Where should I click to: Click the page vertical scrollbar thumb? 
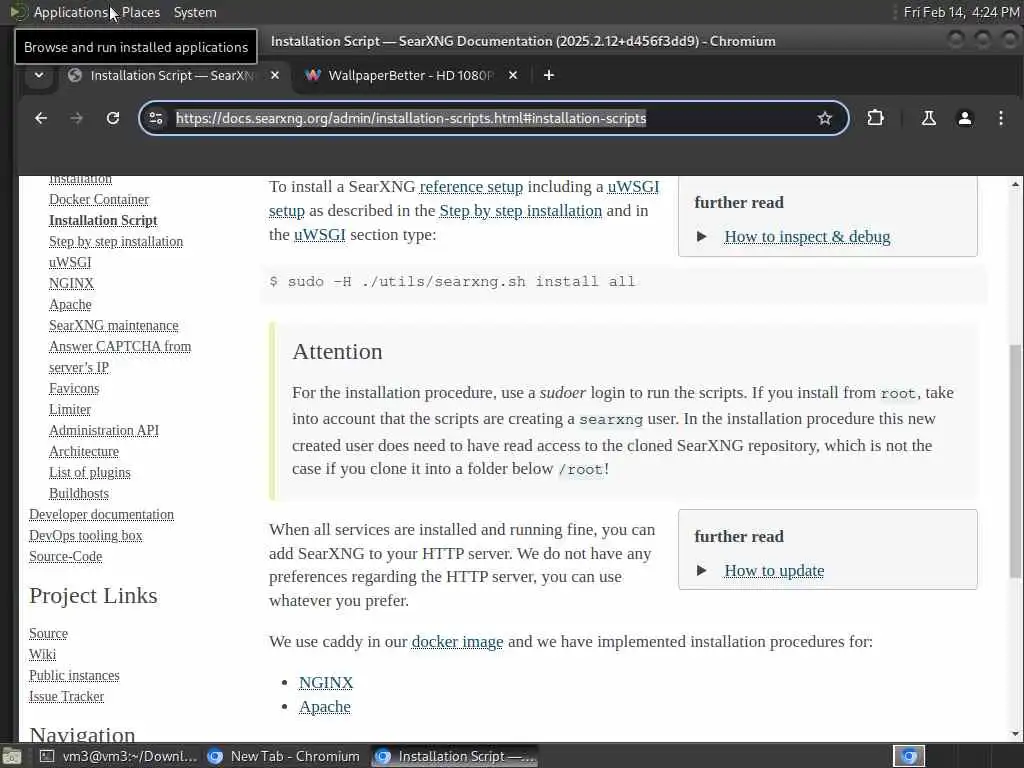click(x=1015, y=460)
